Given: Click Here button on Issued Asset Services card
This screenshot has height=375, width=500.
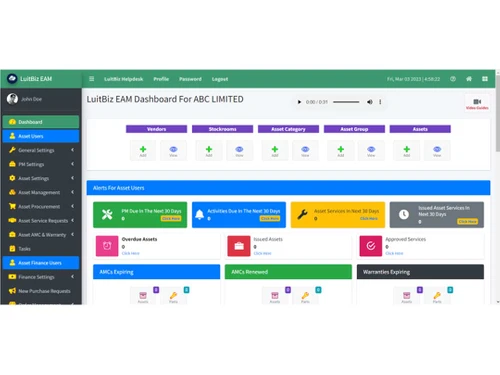Looking at the screenshot, I should [x=467, y=221].
